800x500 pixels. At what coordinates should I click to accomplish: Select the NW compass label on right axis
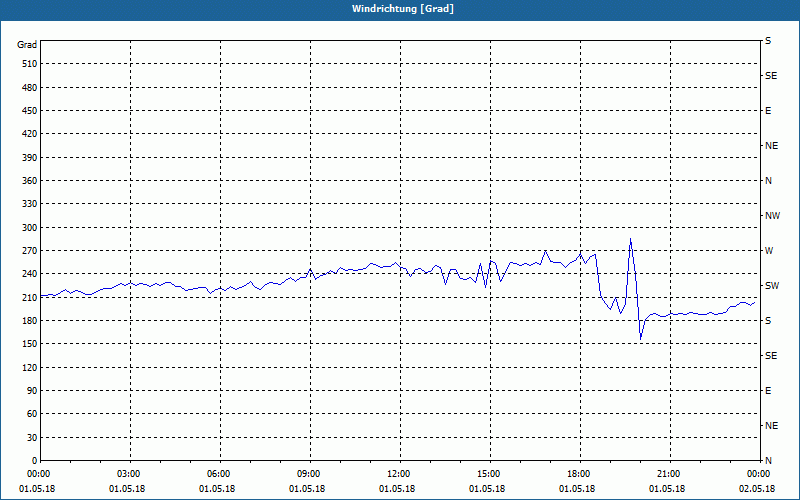(772, 216)
